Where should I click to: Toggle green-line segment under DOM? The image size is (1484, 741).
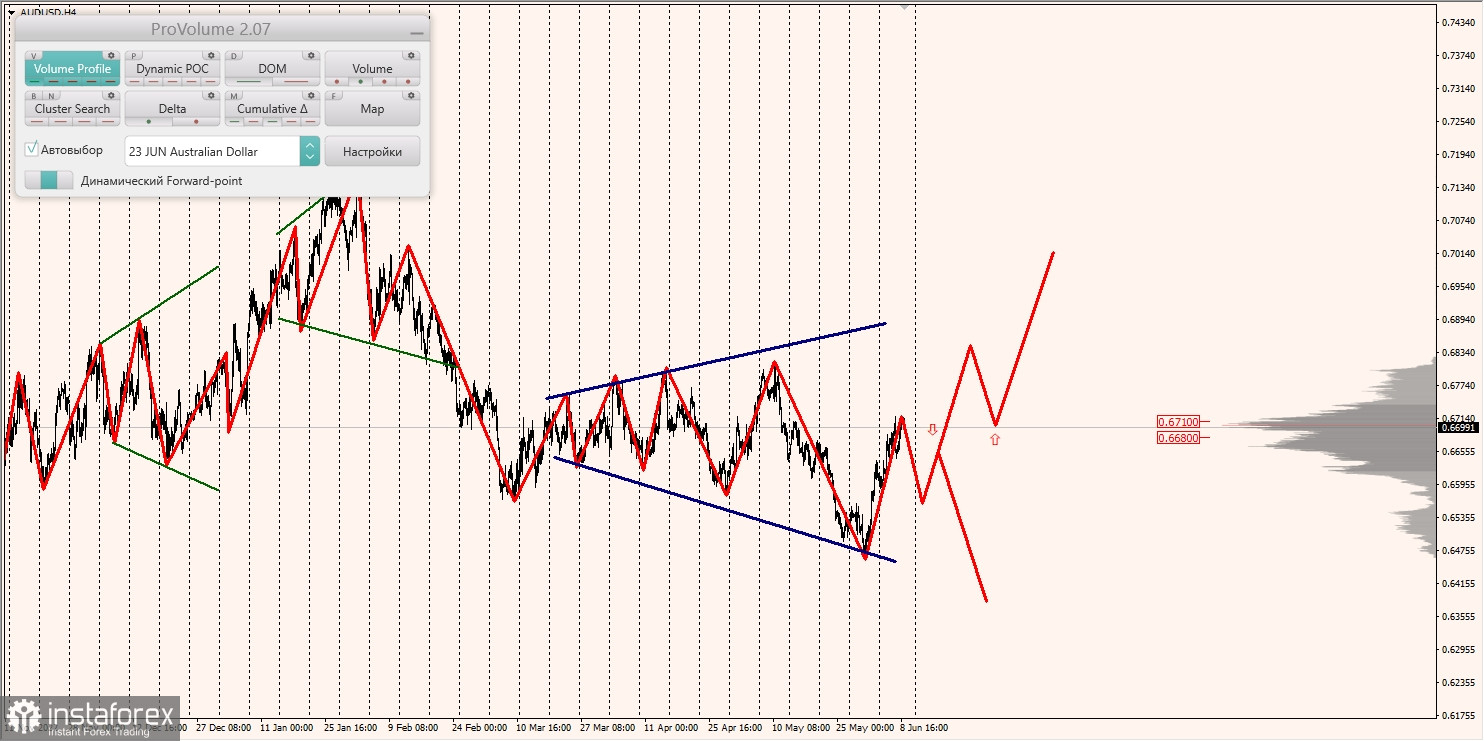[x=249, y=81]
